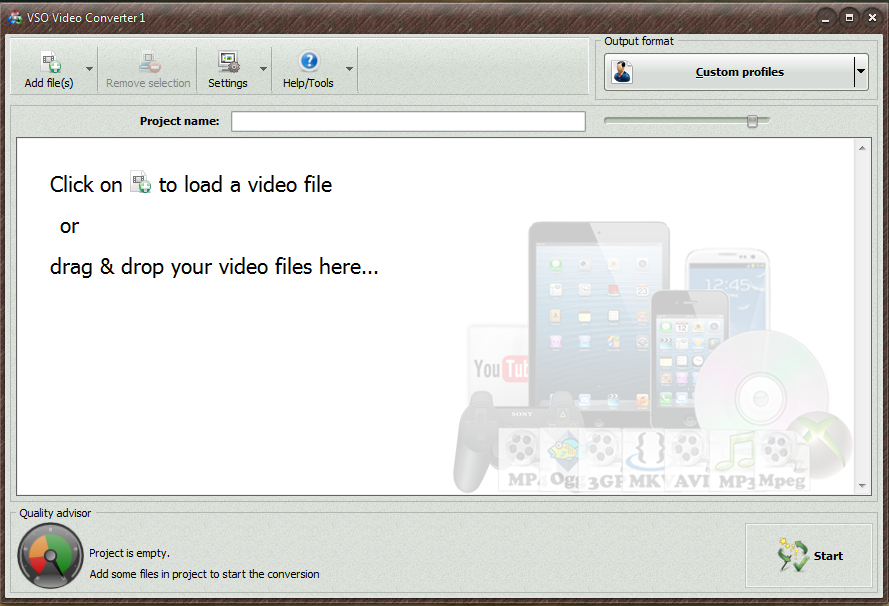Expand the Help/Tools dropdown arrow
Viewport: 889px width, 606px height.
pos(349,69)
